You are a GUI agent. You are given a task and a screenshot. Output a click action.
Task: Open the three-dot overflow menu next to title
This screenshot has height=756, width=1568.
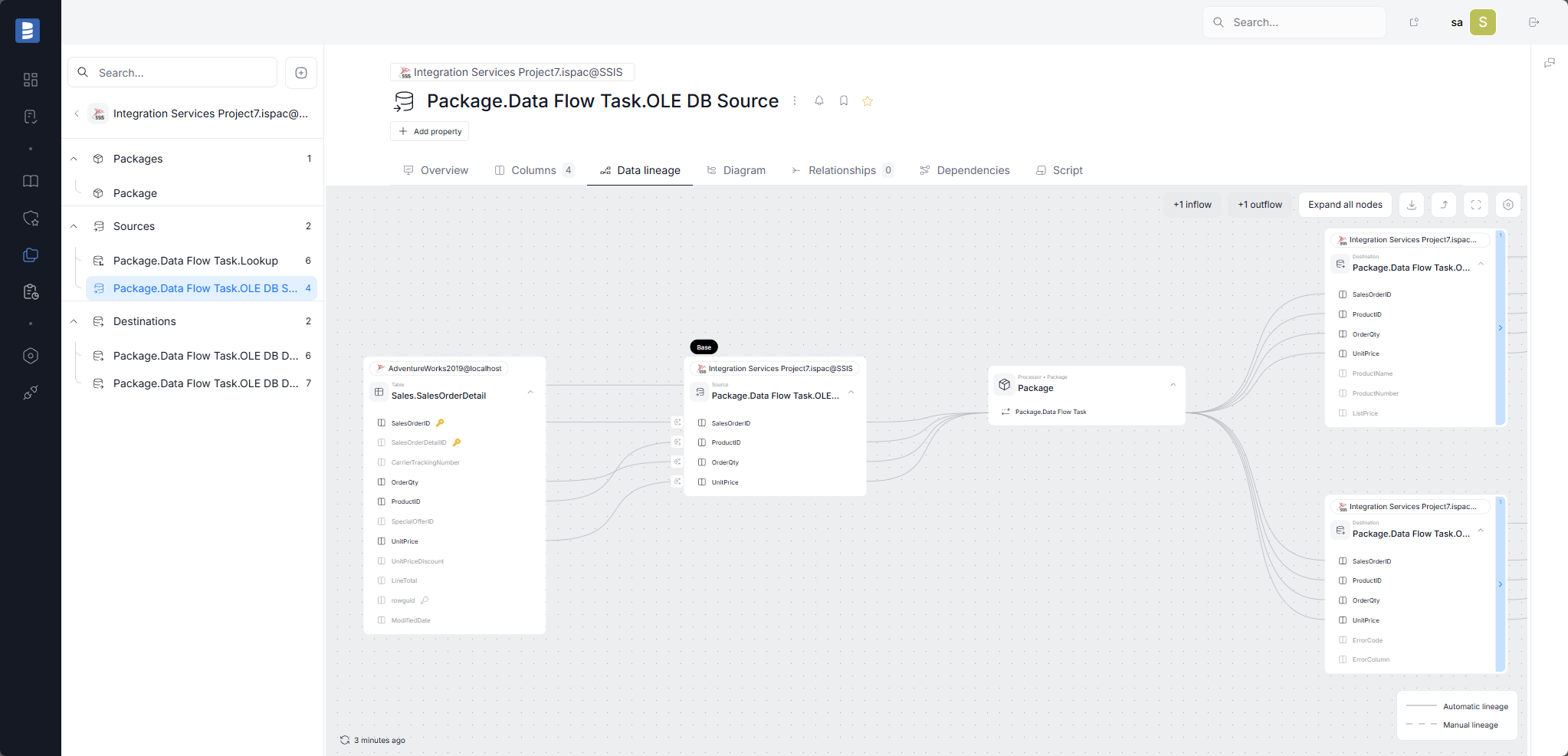tap(795, 100)
